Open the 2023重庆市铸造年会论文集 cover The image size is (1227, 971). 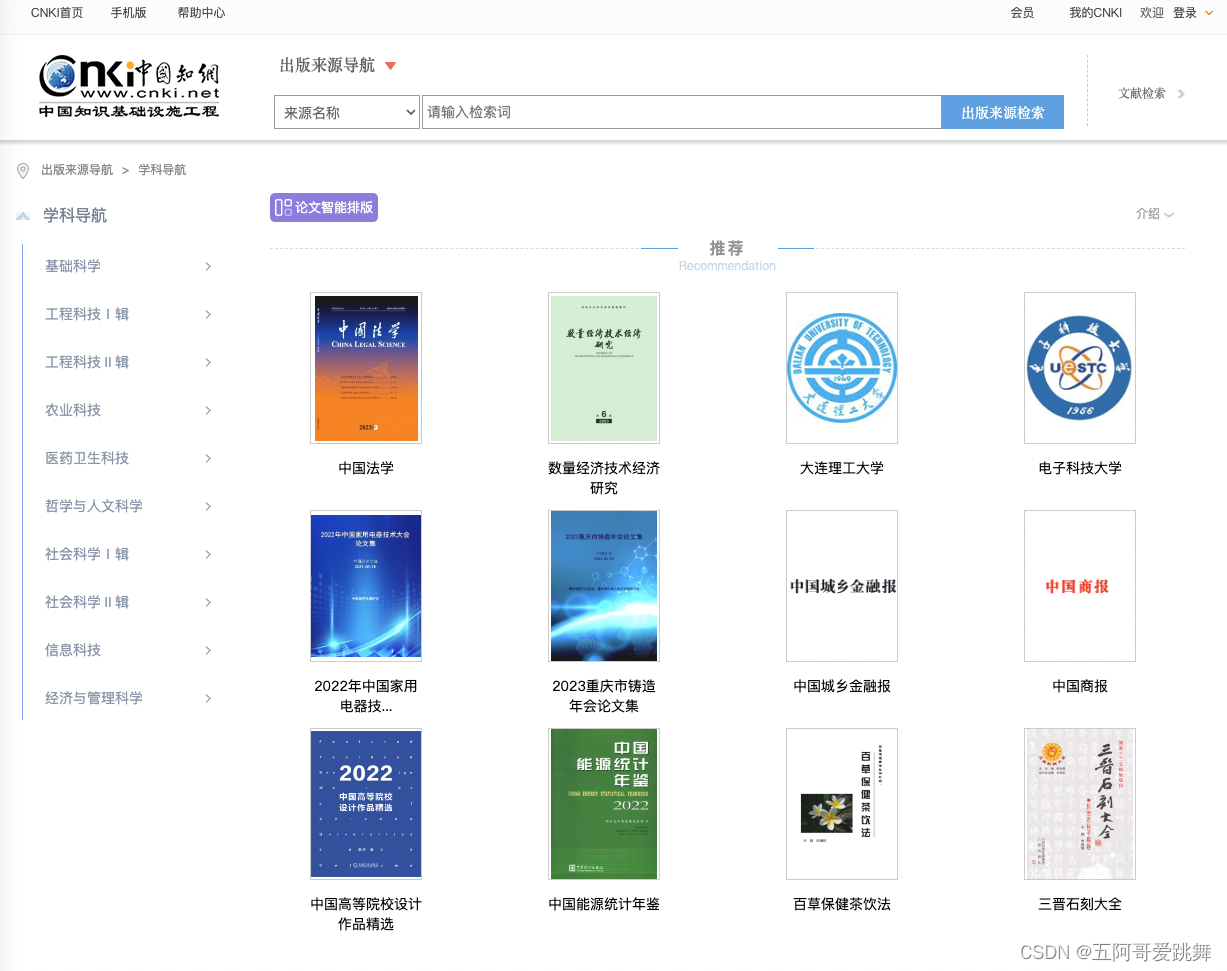[604, 586]
